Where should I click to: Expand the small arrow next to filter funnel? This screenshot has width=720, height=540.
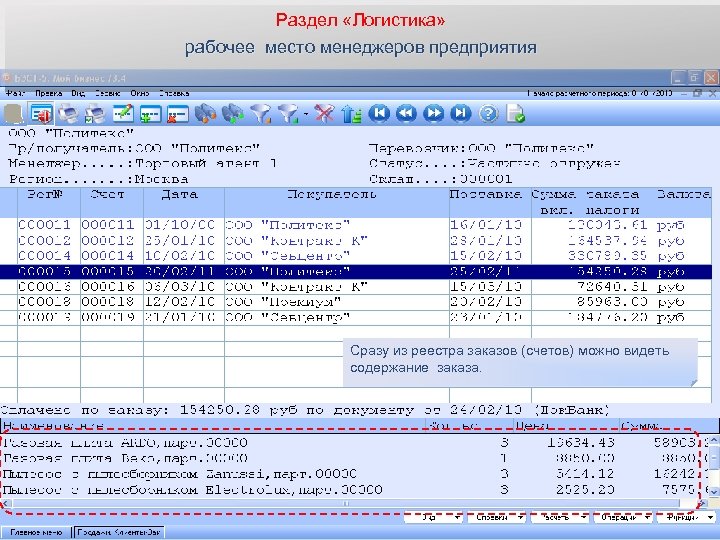click(x=306, y=114)
